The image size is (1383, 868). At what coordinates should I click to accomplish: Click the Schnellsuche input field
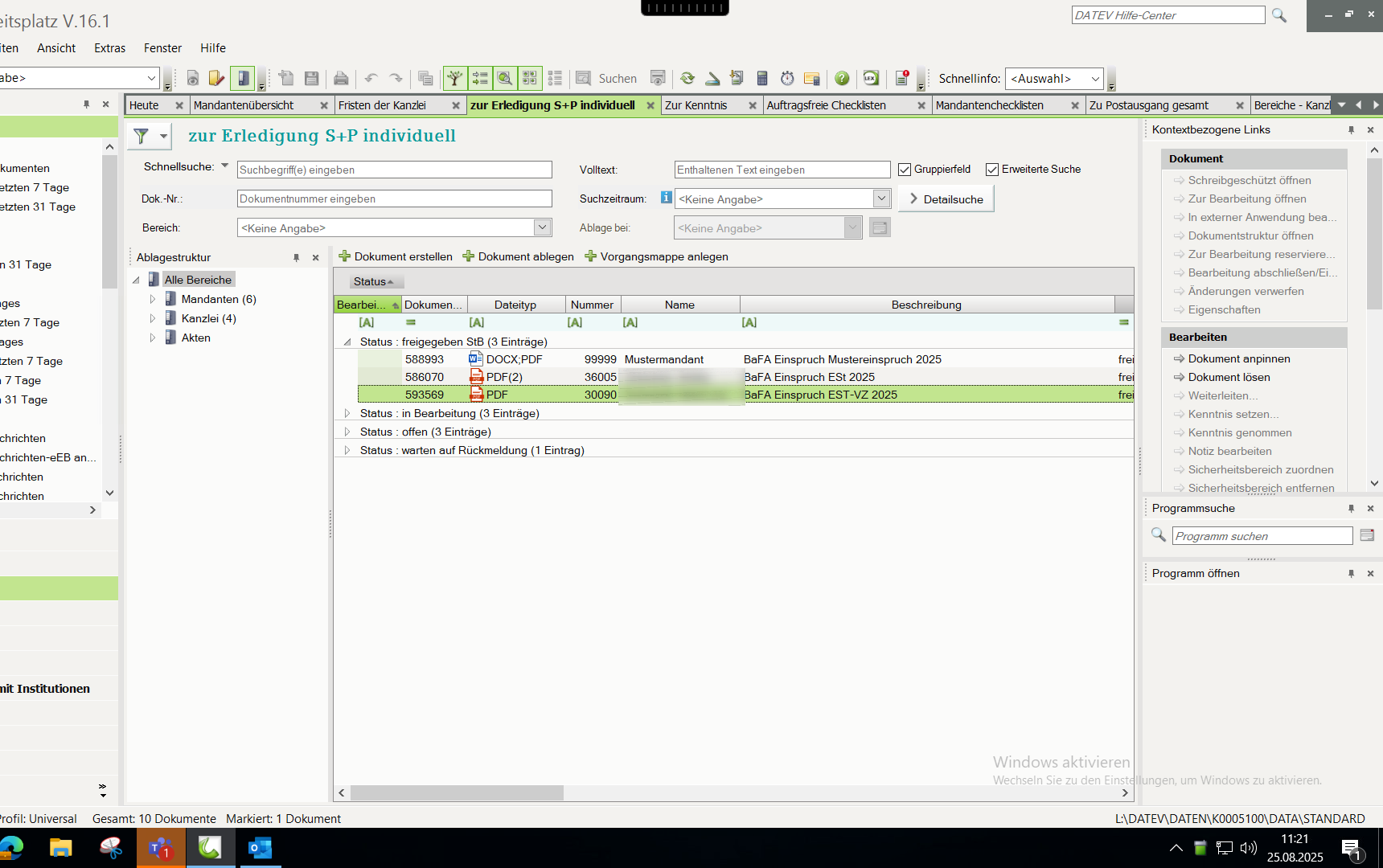(394, 170)
